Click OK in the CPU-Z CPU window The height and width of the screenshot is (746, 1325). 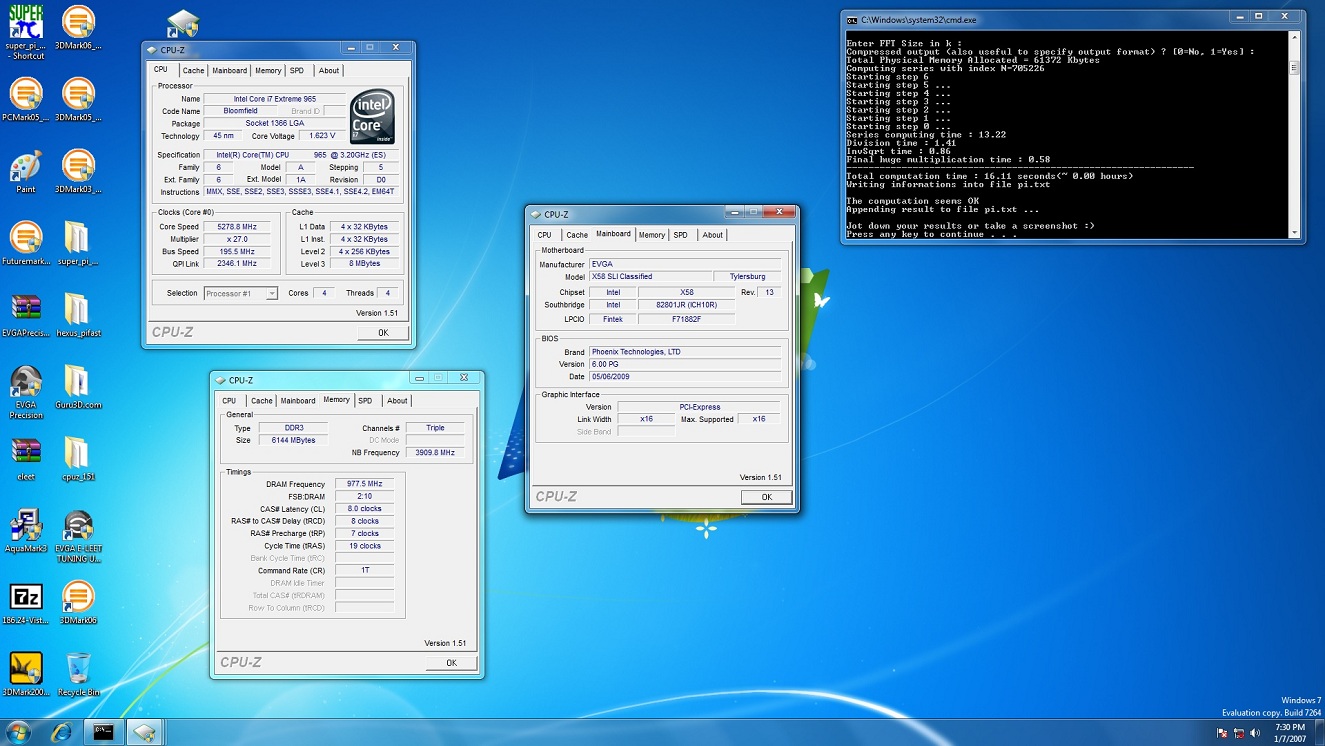[383, 332]
